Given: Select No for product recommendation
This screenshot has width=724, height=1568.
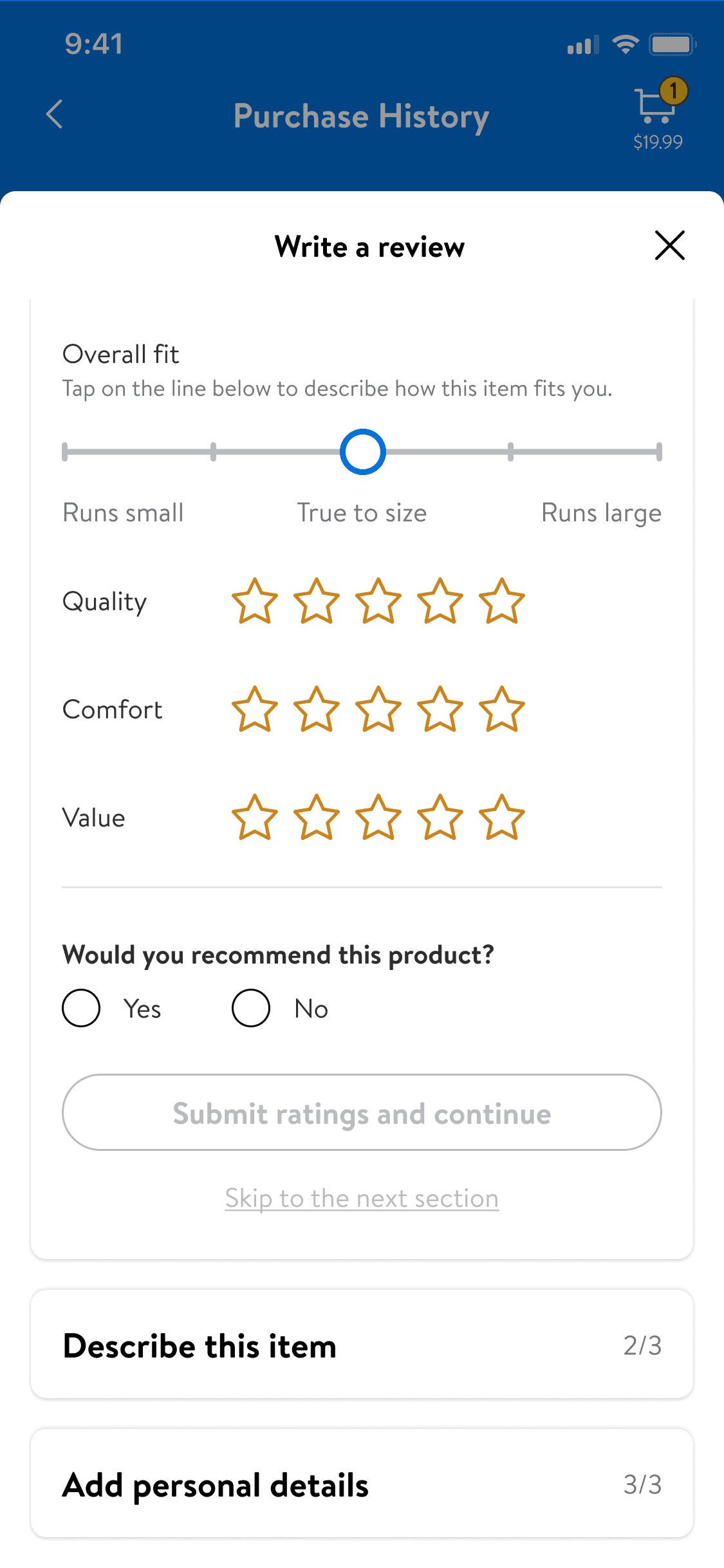Looking at the screenshot, I should pos(251,1008).
